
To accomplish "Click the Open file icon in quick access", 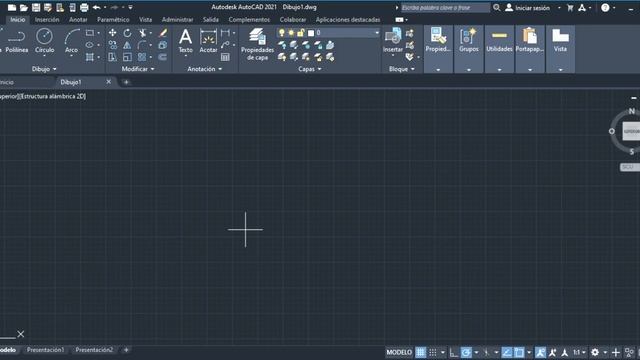I will (x=24, y=7).
